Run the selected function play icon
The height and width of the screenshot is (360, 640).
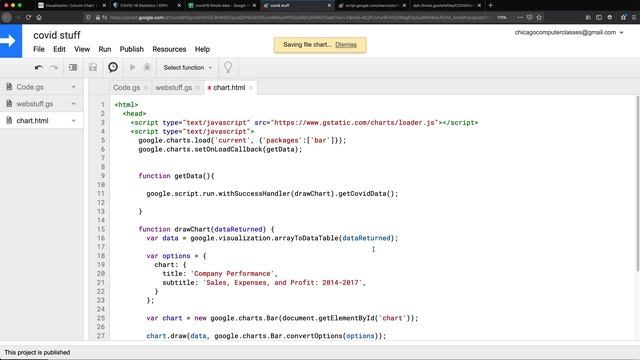click(132, 67)
